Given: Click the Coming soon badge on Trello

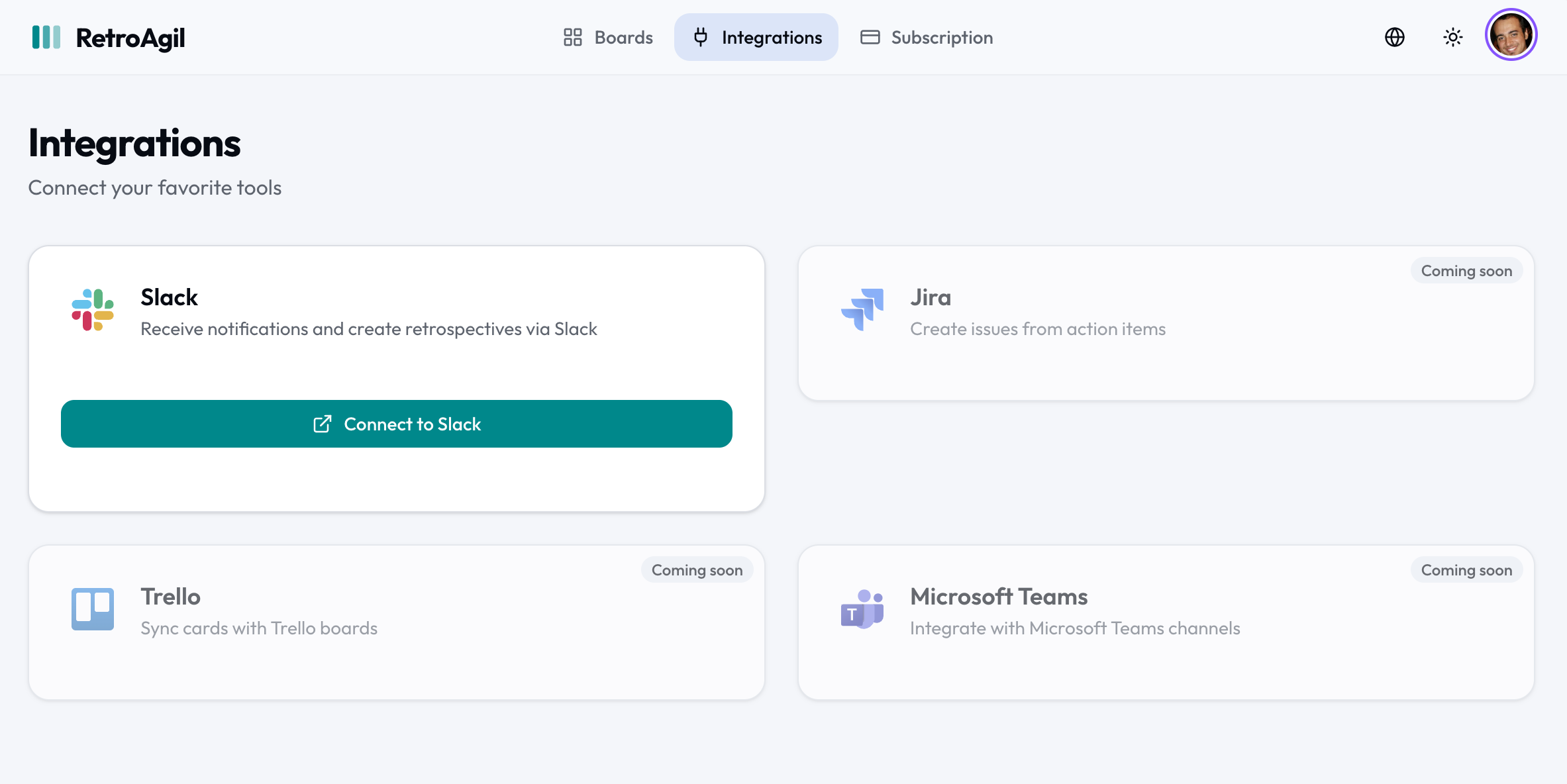Looking at the screenshot, I should click(697, 569).
